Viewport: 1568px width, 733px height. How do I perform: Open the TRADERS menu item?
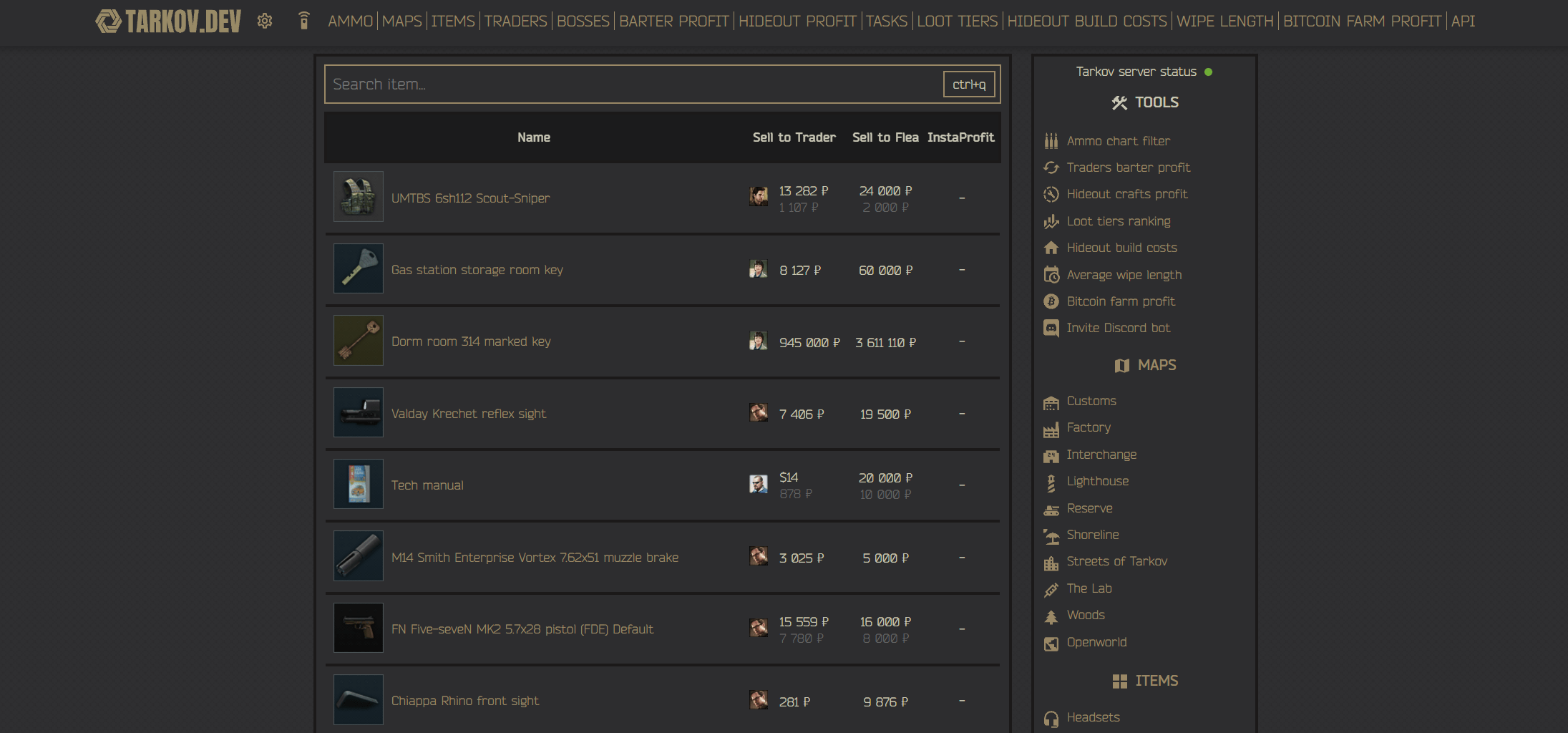coord(516,21)
